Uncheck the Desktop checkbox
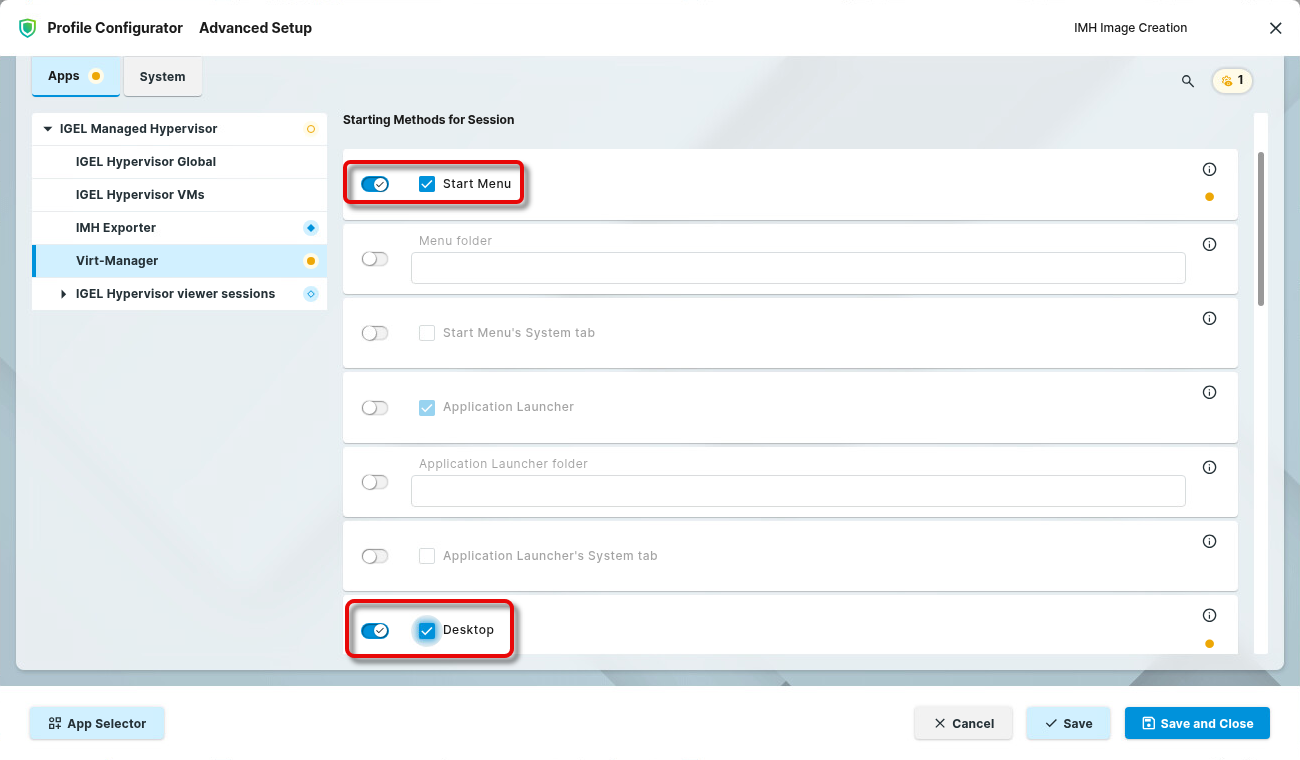1300x760 pixels. (427, 630)
